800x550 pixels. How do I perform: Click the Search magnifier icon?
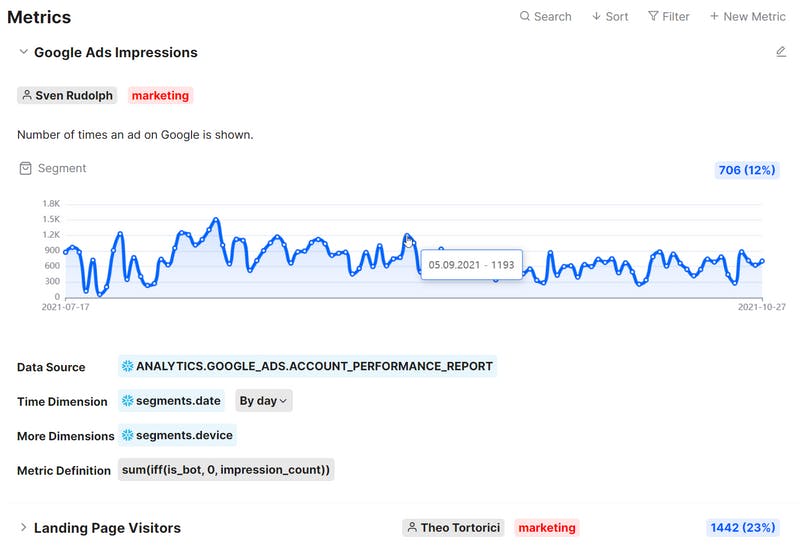(x=525, y=17)
